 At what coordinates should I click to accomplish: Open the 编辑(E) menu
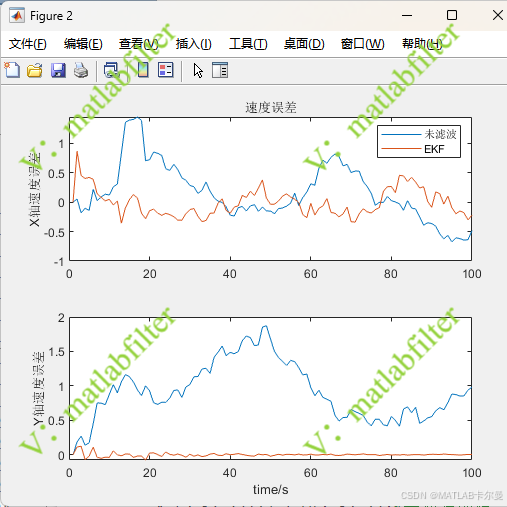click(x=83, y=44)
